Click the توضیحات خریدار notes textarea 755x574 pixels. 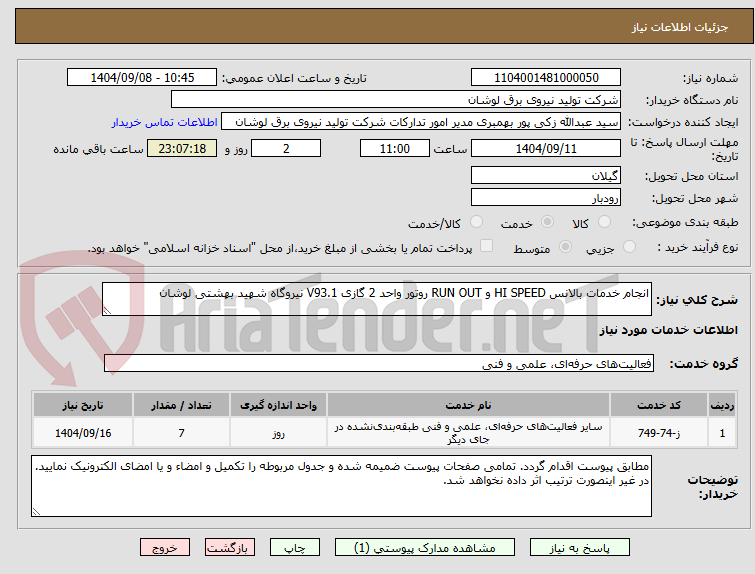click(341, 486)
